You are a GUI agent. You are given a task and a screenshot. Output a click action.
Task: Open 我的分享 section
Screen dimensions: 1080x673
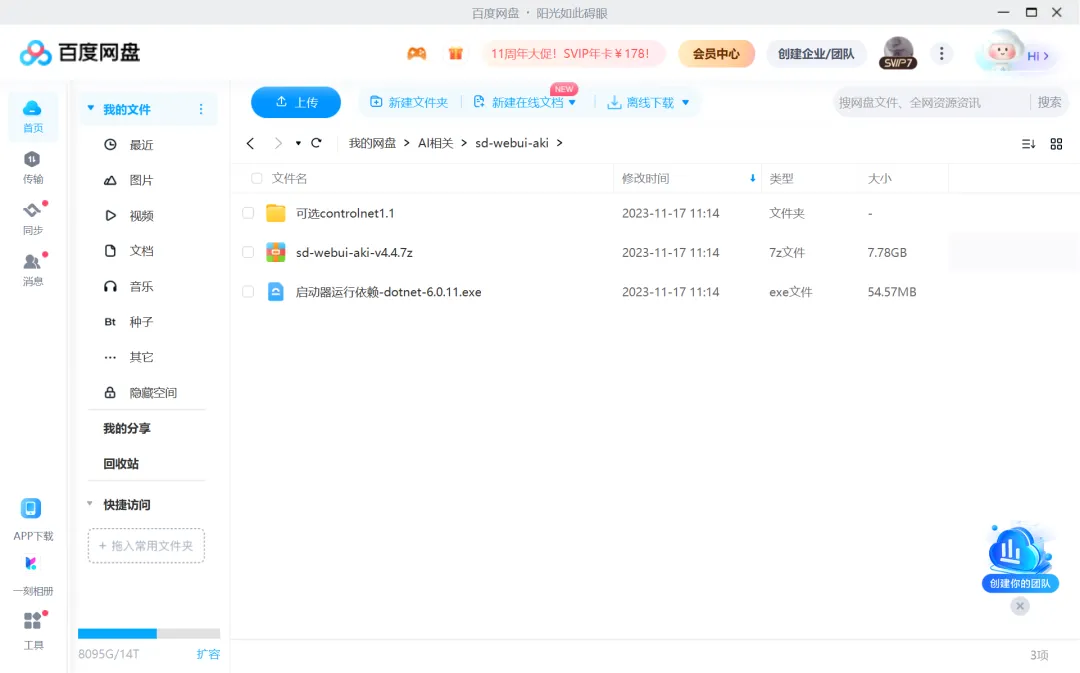[127, 428]
